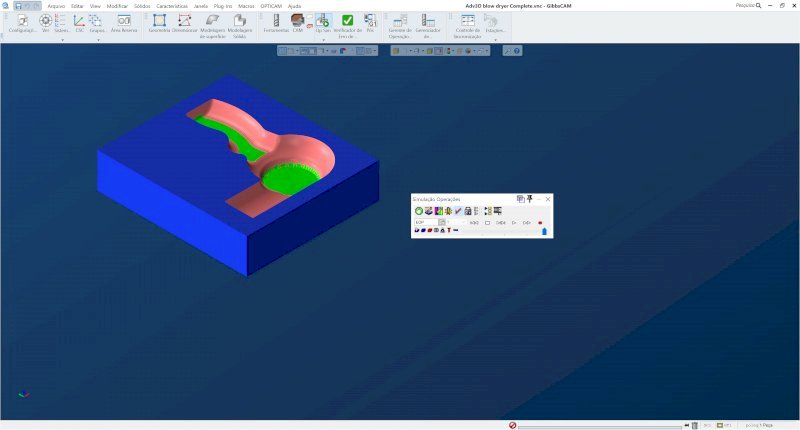Expand the Op Sim dropdown arrow
This screenshot has height=430, width=800.
(323, 40)
